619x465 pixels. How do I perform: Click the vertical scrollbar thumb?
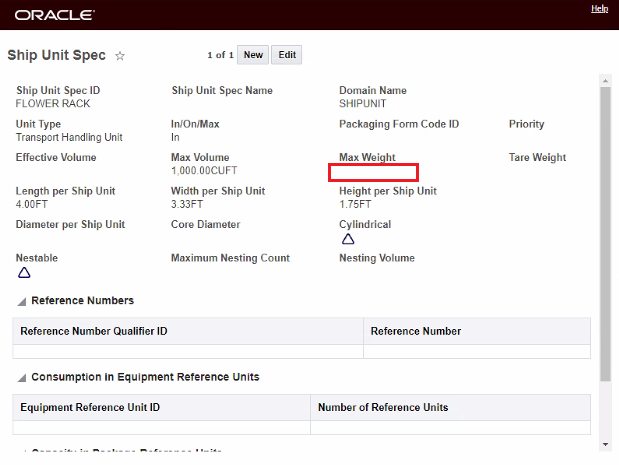click(604, 230)
